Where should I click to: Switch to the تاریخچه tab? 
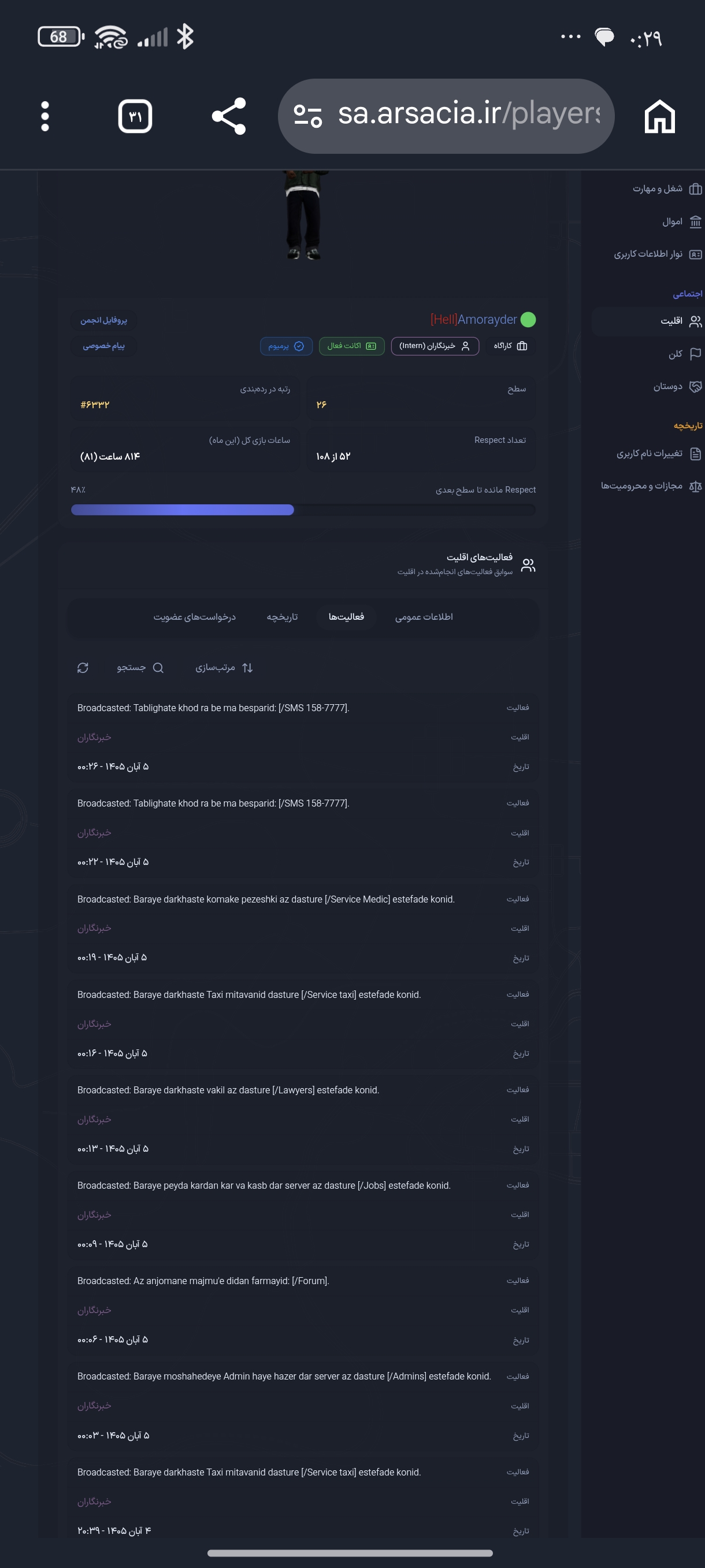click(282, 616)
